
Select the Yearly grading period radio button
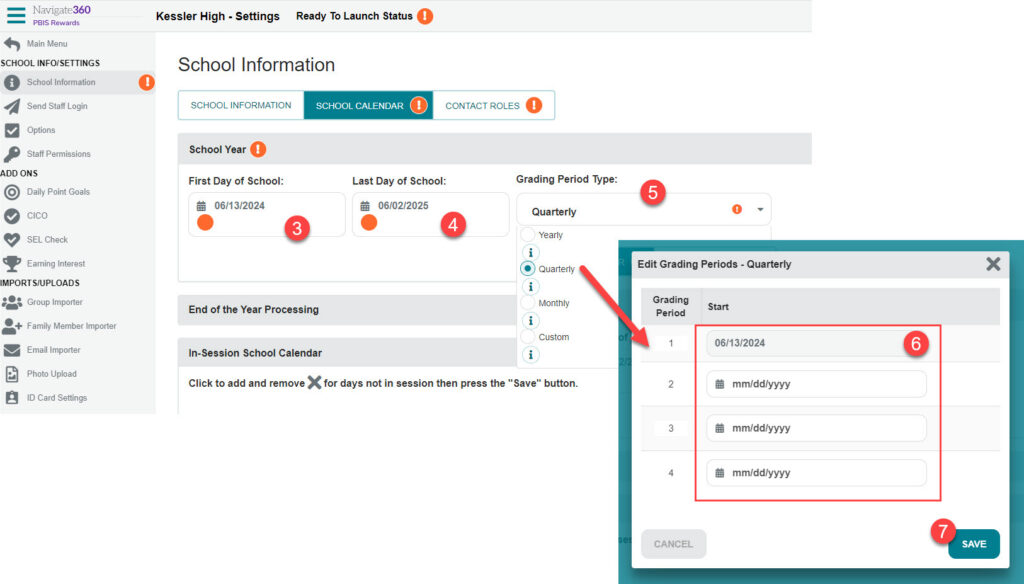tap(528, 235)
